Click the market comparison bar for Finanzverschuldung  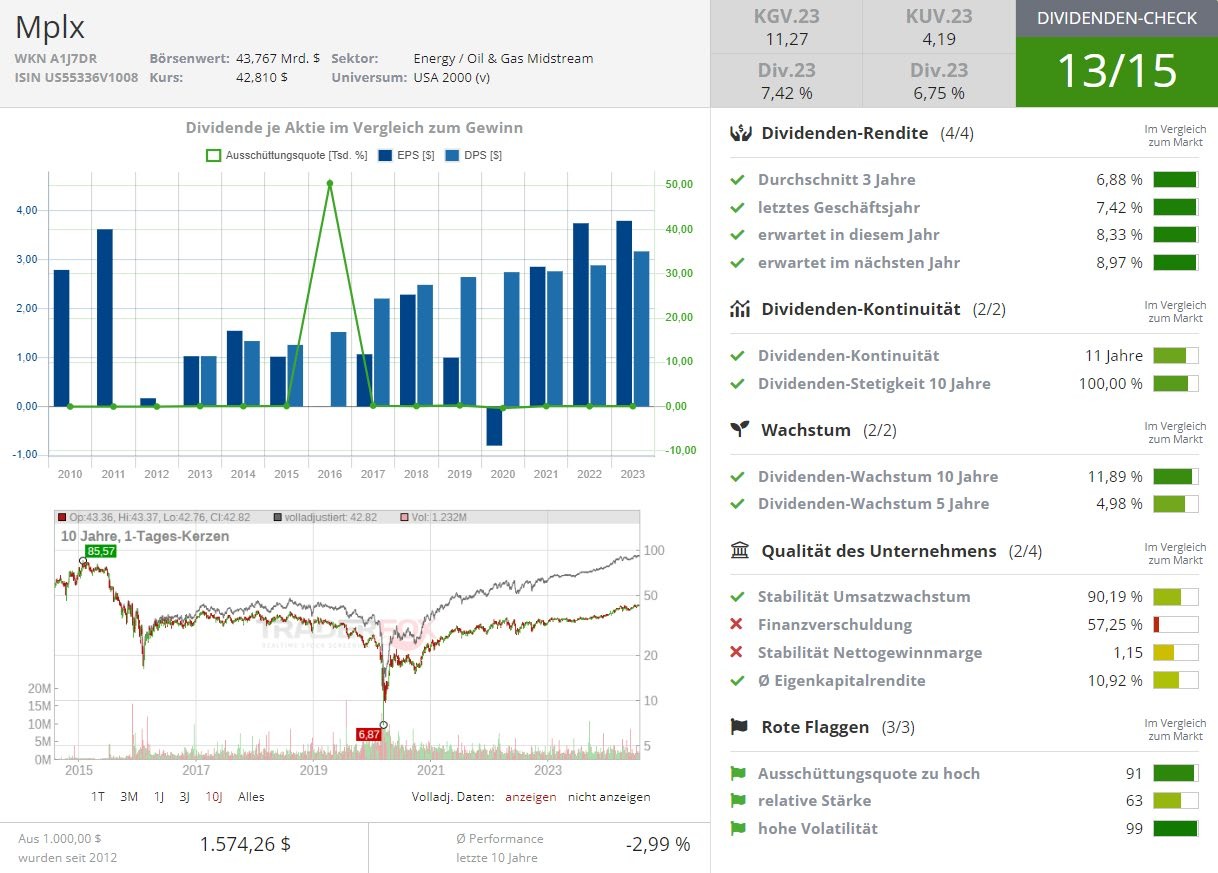pos(1175,625)
